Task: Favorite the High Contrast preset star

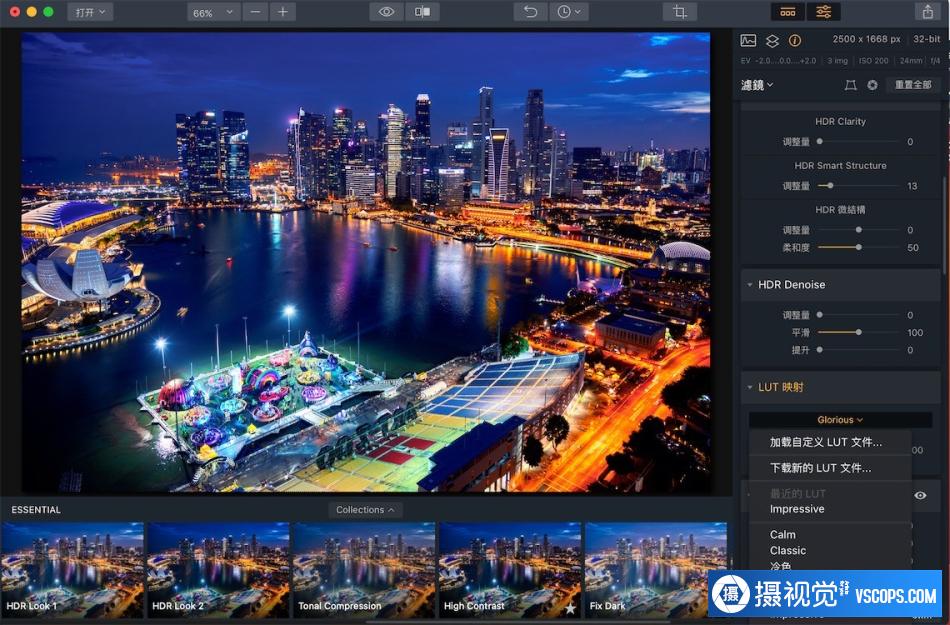Action: (x=570, y=608)
